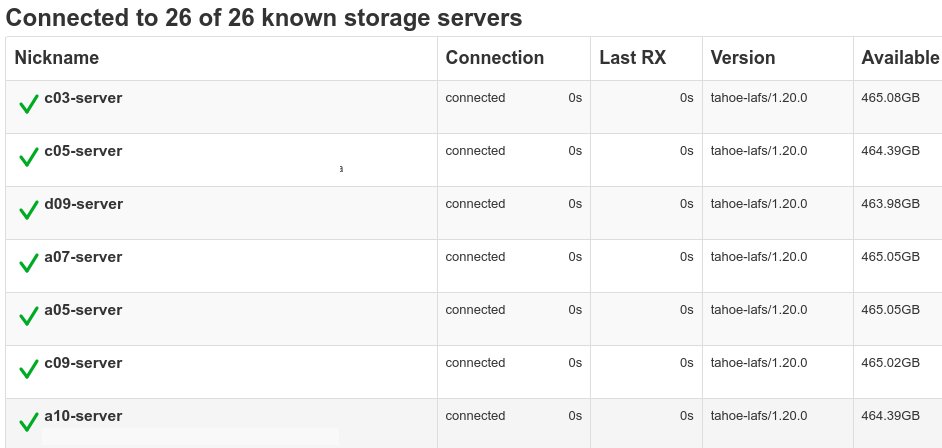The width and height of the screenshot is (942, 448).
Task: Select the Connection column header
Action: 494,58
